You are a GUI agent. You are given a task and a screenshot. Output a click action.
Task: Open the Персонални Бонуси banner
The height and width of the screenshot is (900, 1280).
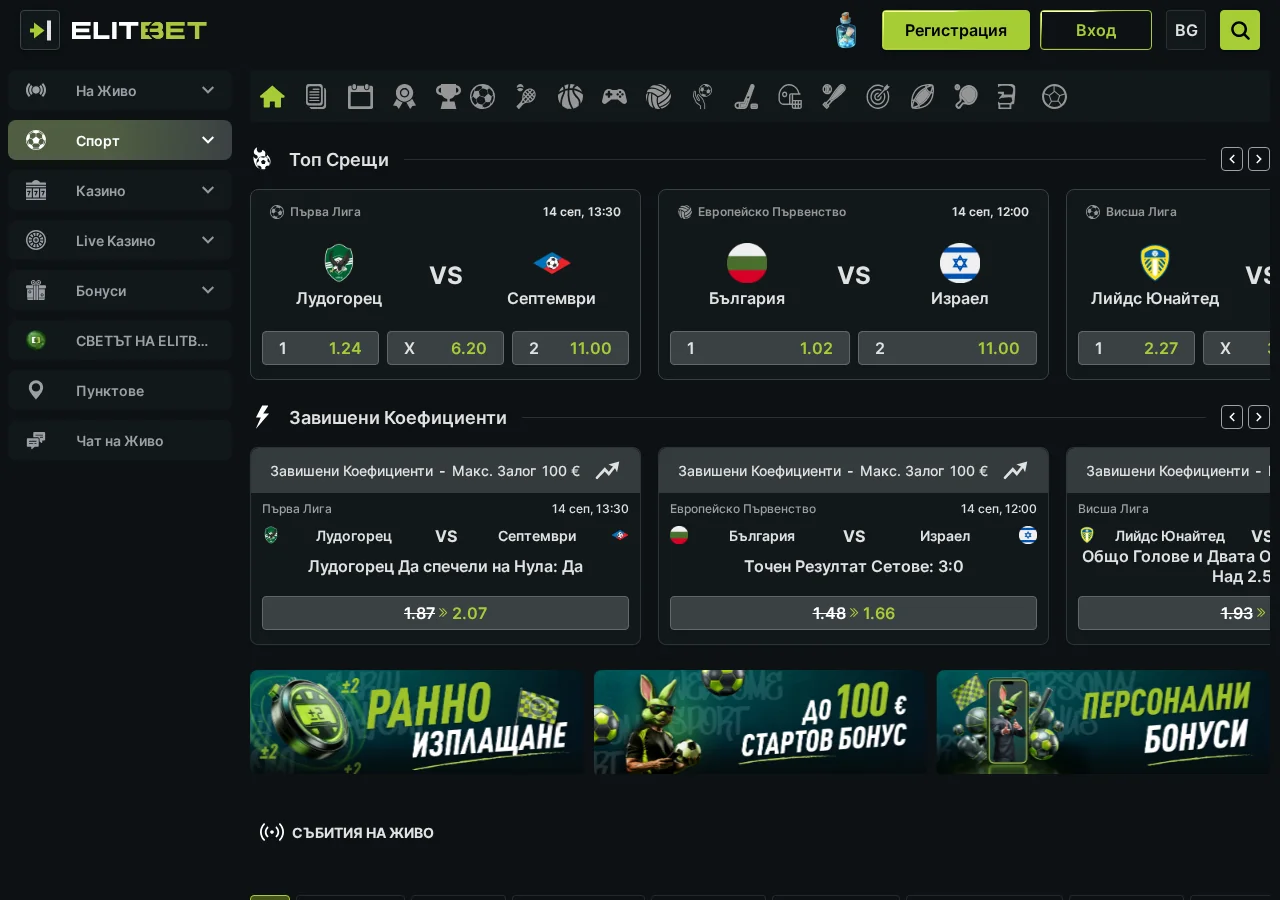(1103, 722)
